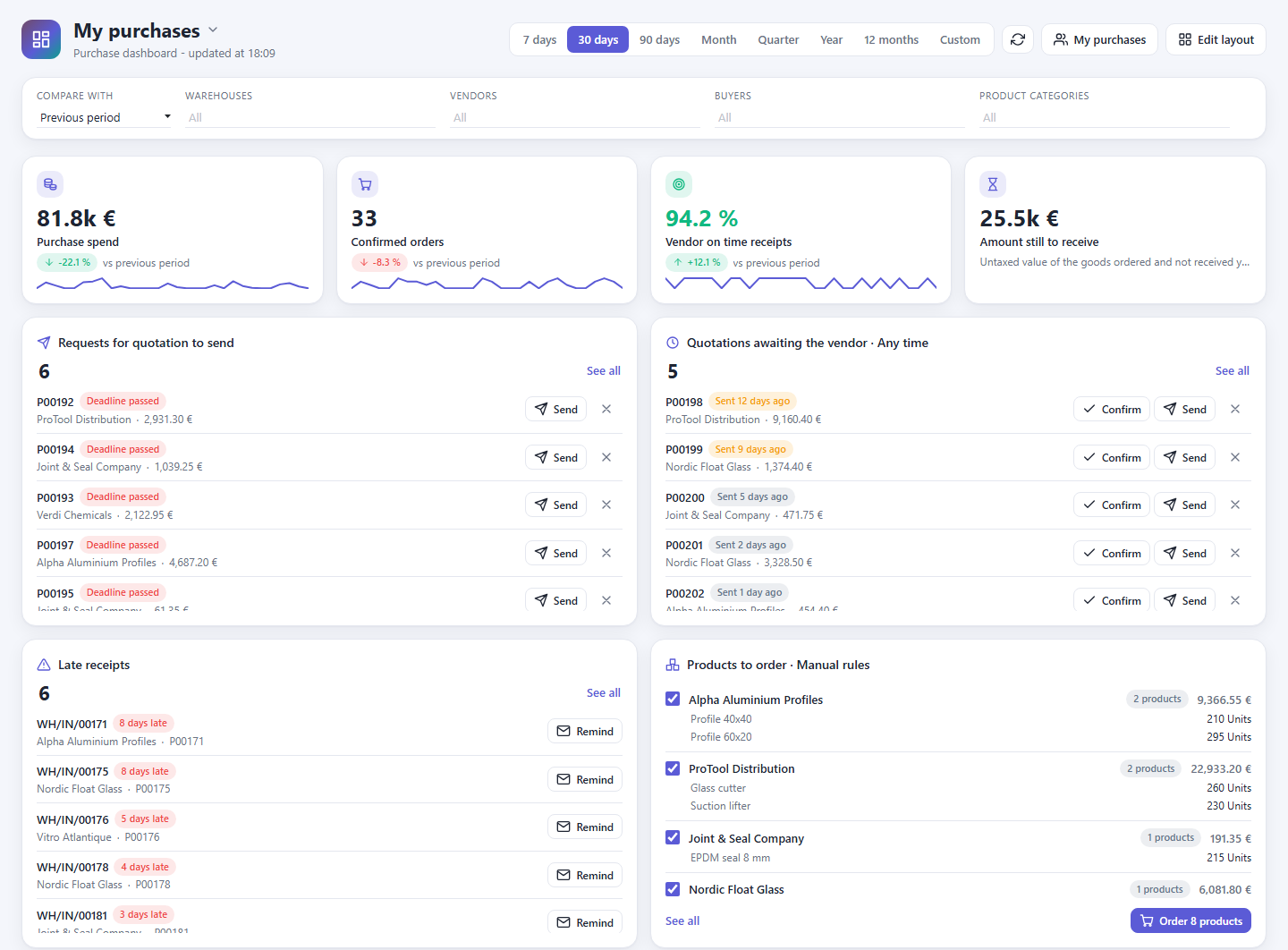Image resolution: width=1288 pixels, height=950 pixels.
Task: Open the Product categories filter field
Action: pos(1105,117)
